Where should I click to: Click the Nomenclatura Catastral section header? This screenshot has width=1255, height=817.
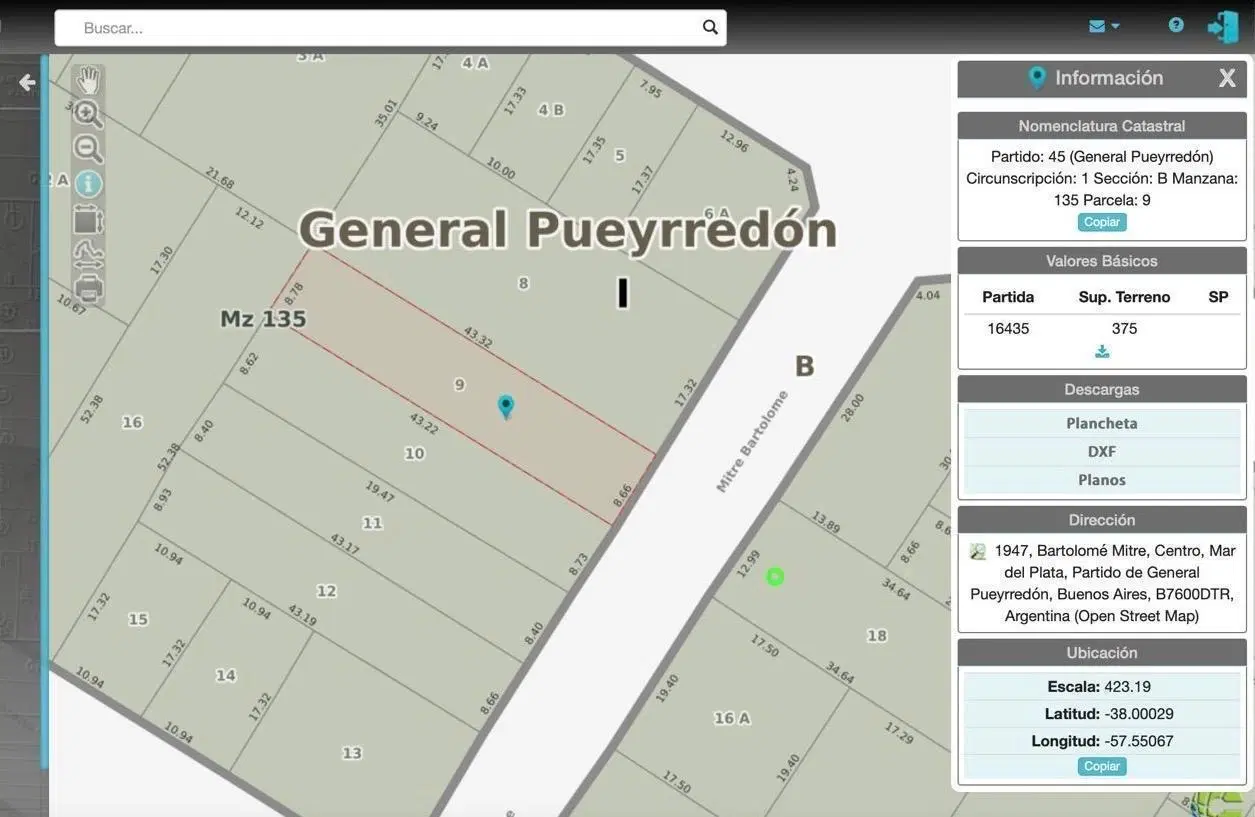tap(1102, 126)
